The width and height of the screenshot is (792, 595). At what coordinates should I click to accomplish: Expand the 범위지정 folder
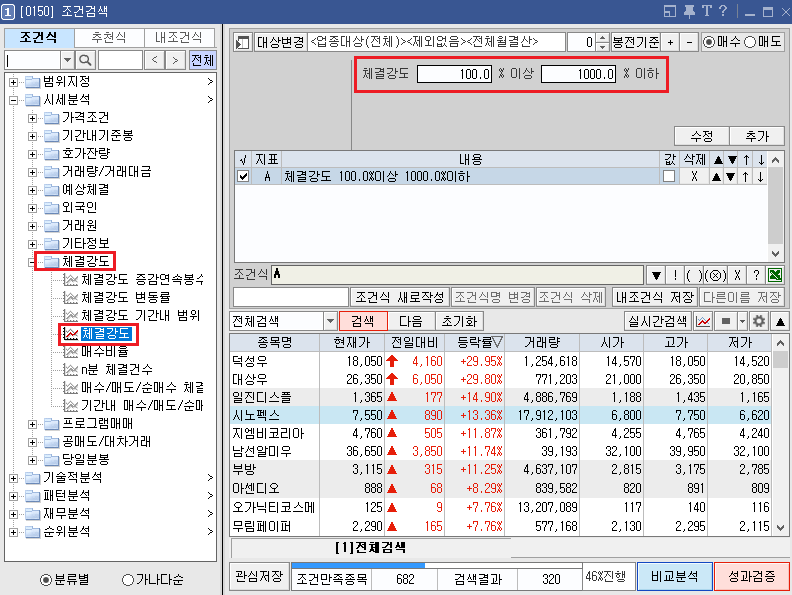pos(14,82)
